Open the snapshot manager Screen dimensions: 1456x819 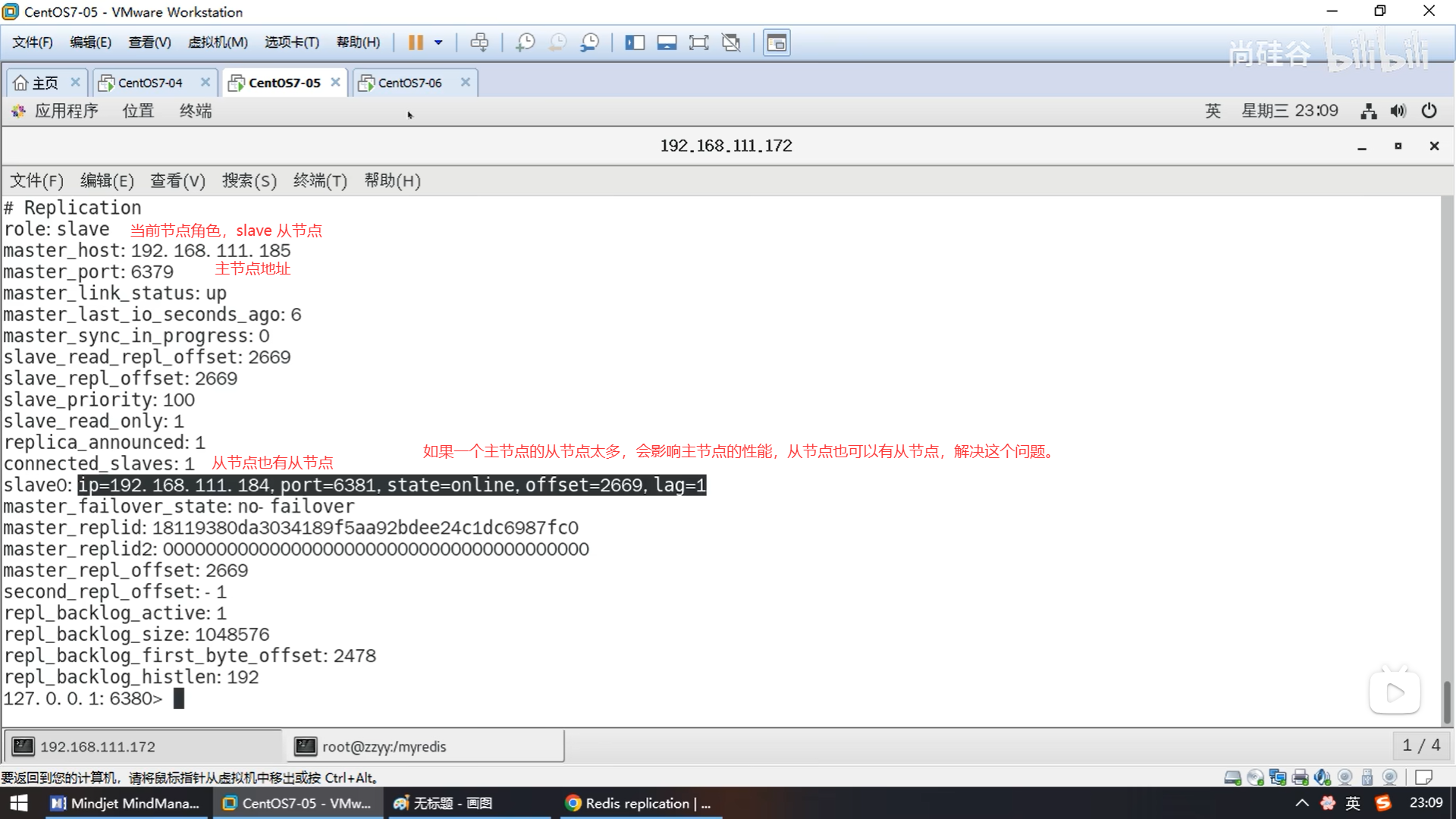pyautogui.click(x=589, y=42)
